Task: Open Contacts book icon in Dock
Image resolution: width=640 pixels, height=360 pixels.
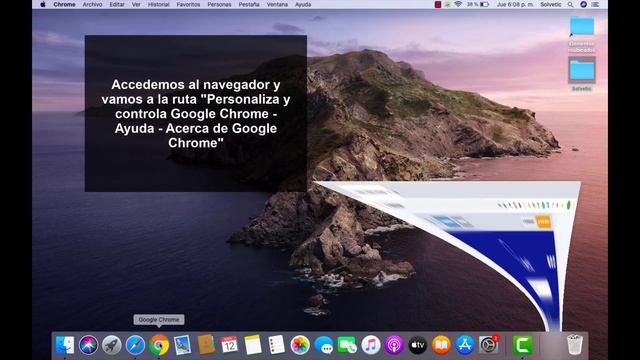Action: click(x=206, y=345)
